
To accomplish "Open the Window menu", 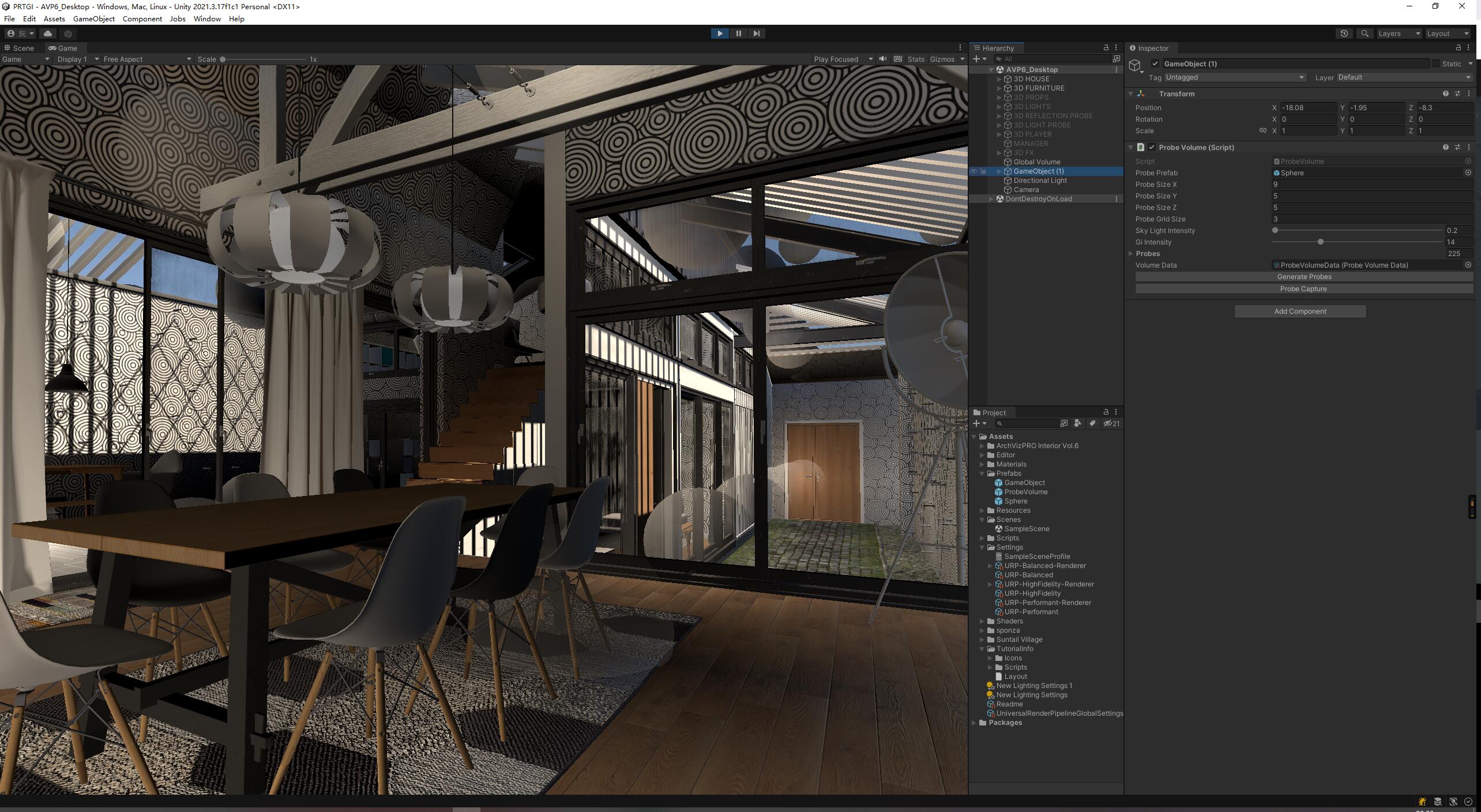I will (207, 18).
